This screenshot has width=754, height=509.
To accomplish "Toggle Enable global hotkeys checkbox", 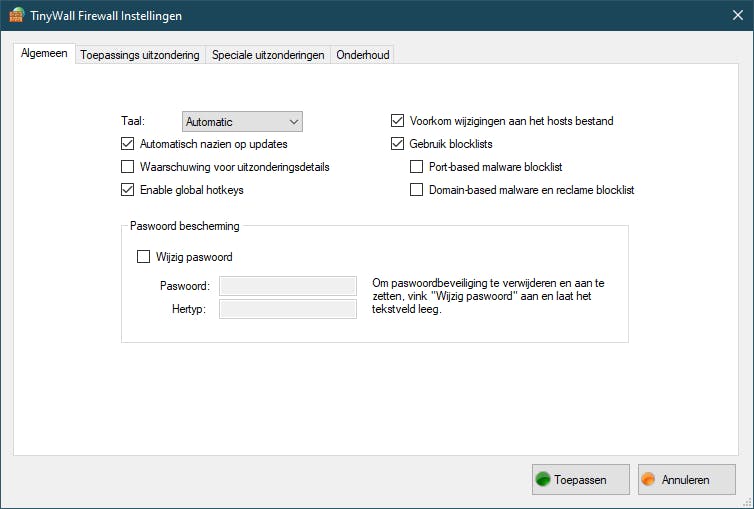I will [x=127, y=190].
